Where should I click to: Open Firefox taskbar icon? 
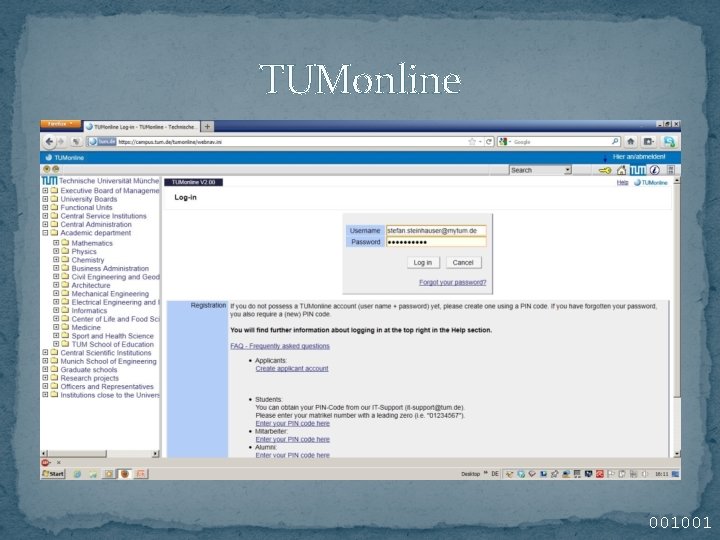click(124, 473)
